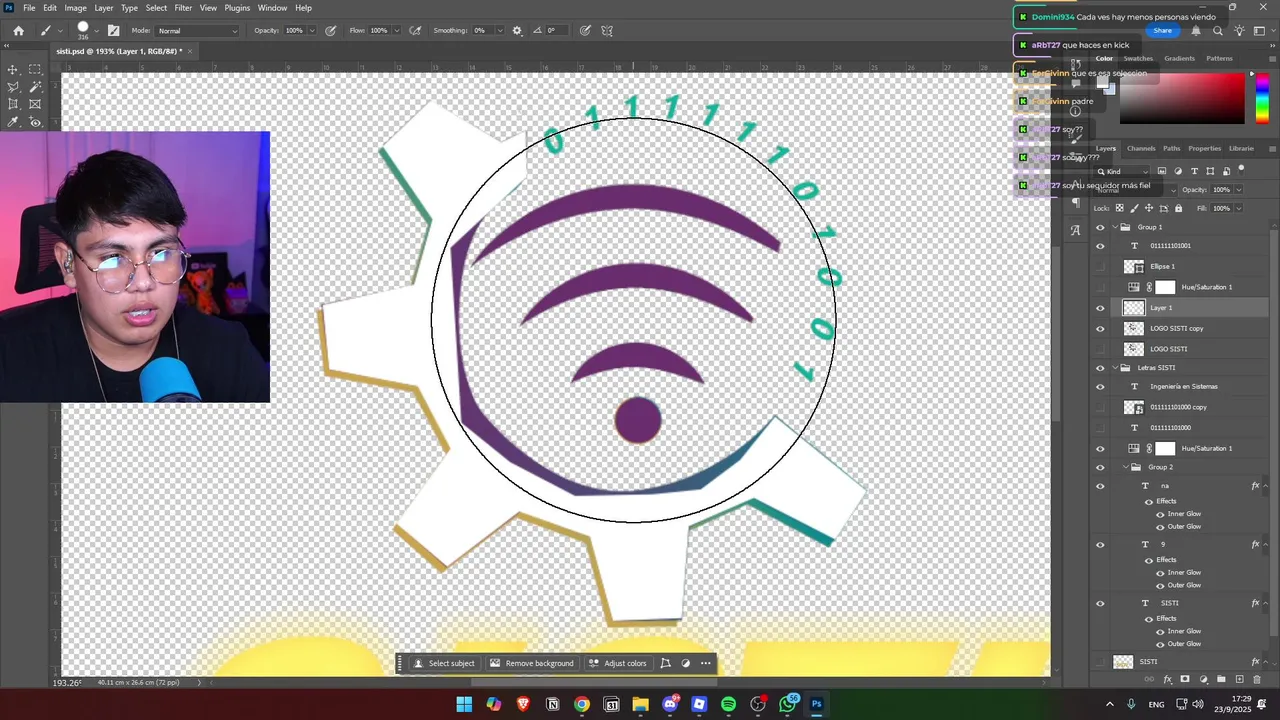This screenshot has width=1280, height=720.
Task: Delete layer trash icon
Action: tap(1257, 680)
